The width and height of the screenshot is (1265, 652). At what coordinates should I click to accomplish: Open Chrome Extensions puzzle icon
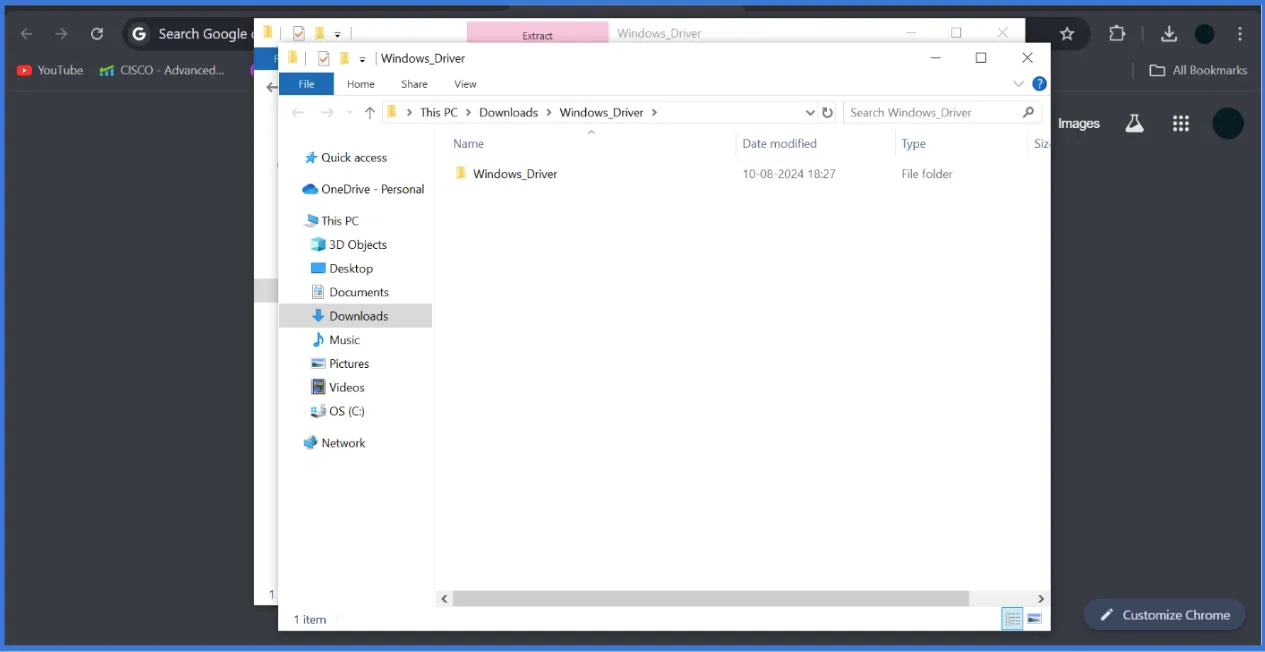tap(1117, 34)
